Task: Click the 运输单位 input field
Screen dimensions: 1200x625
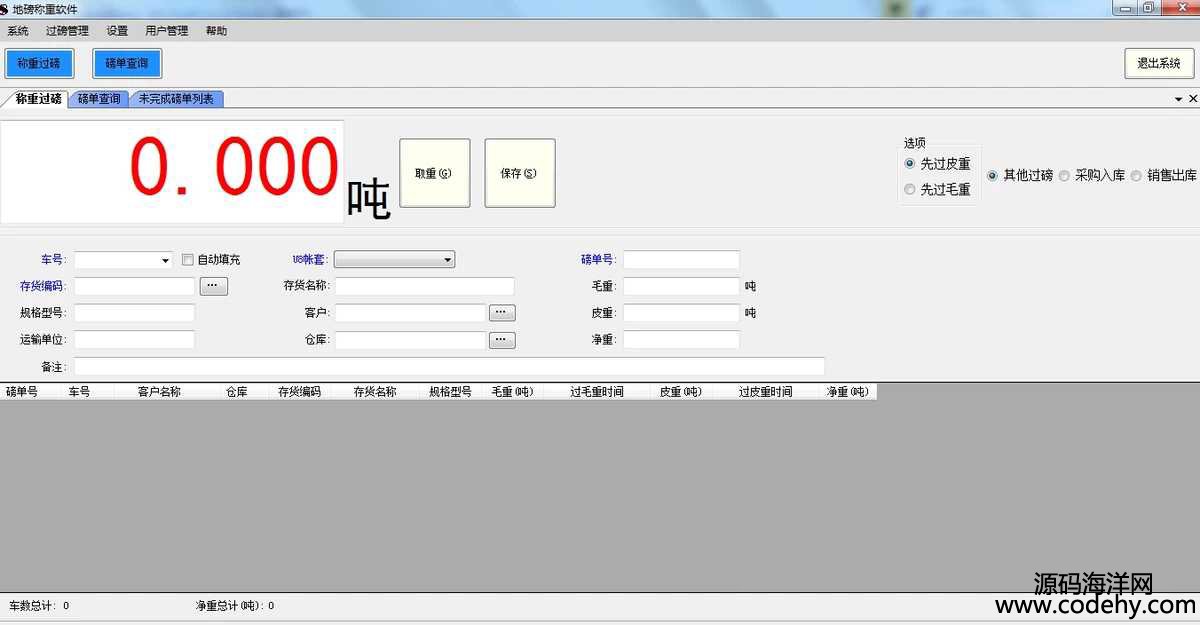Action: 134,340
